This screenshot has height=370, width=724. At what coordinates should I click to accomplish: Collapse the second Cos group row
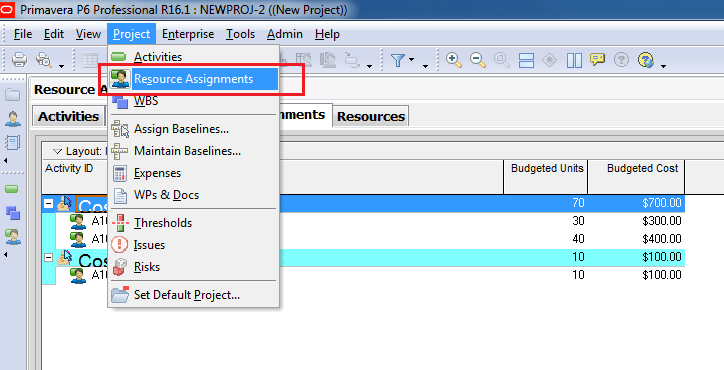pyautogui.click(x=48, y=257)
